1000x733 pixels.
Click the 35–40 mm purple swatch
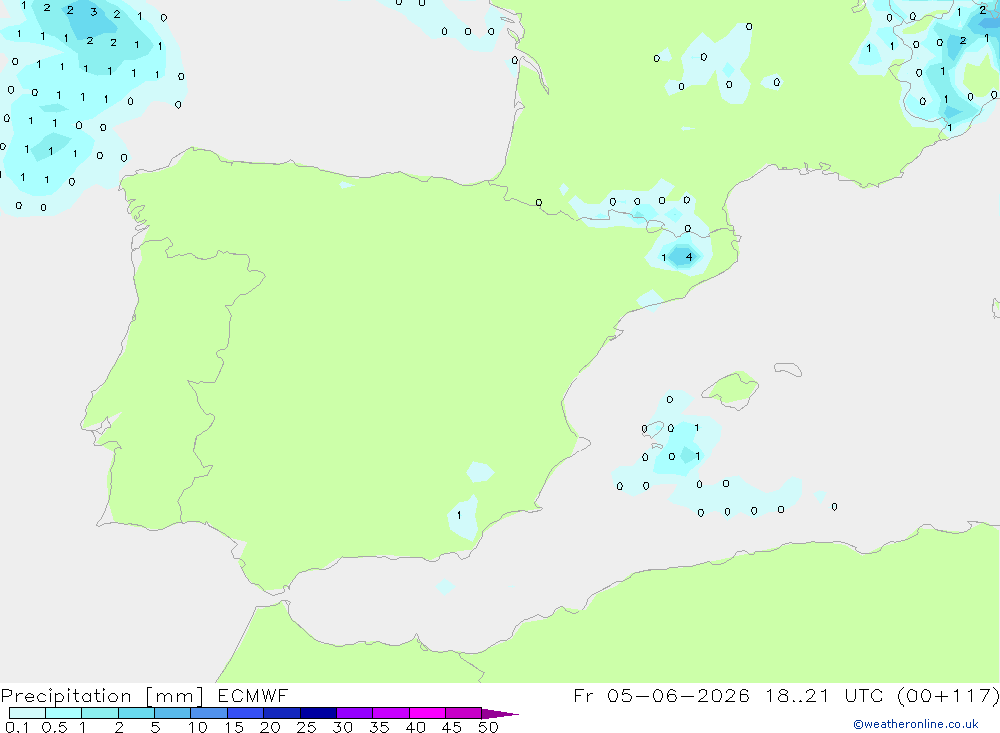click(x=391, y=713)
